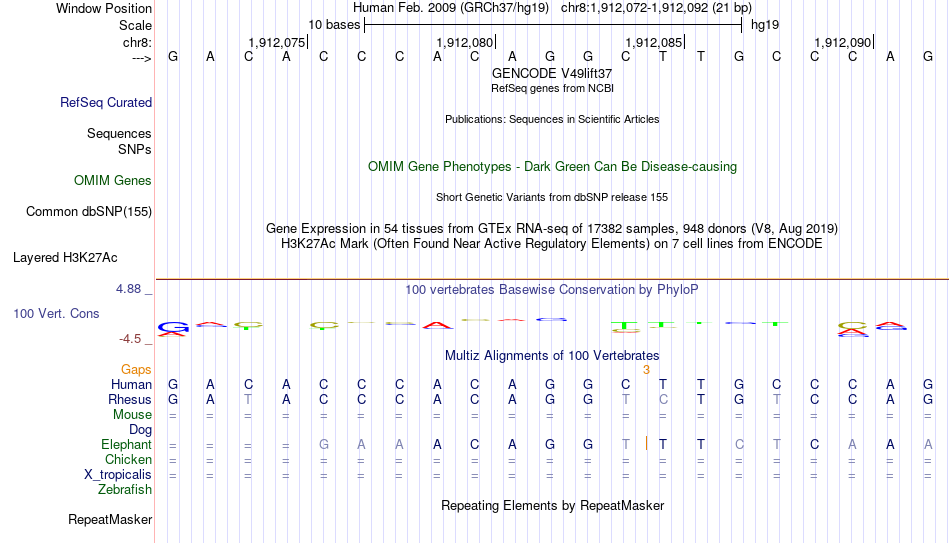Image resolution: width=950 pixels, height=543 pixels.
Task: Select the Zebrafish species row label
Action: [125, 490]
